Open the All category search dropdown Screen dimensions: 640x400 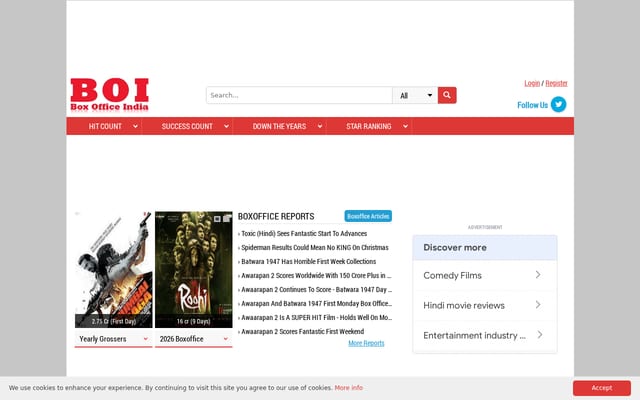(415, 95)
